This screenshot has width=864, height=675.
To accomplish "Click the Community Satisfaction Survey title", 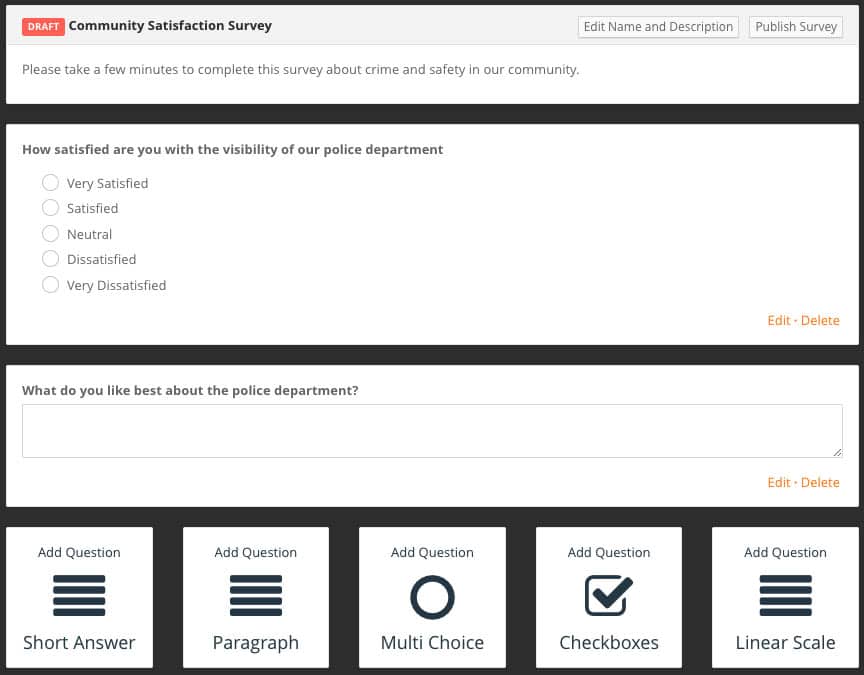I will coord(170,26).
